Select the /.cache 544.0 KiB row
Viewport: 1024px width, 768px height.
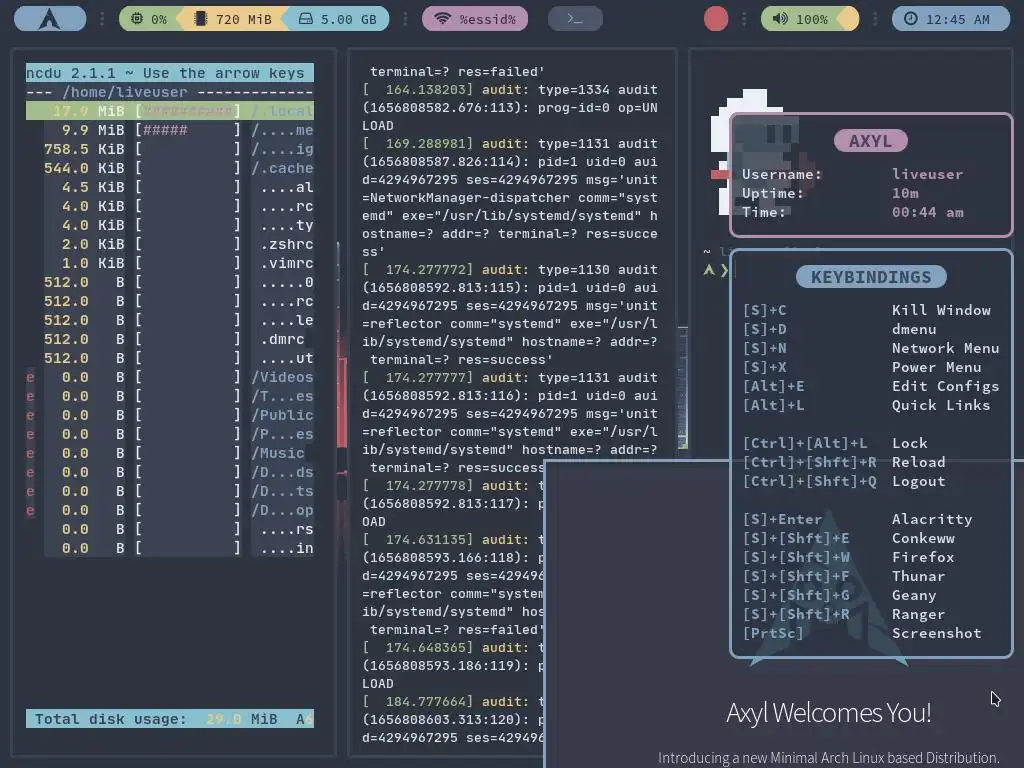click(170, 168)
